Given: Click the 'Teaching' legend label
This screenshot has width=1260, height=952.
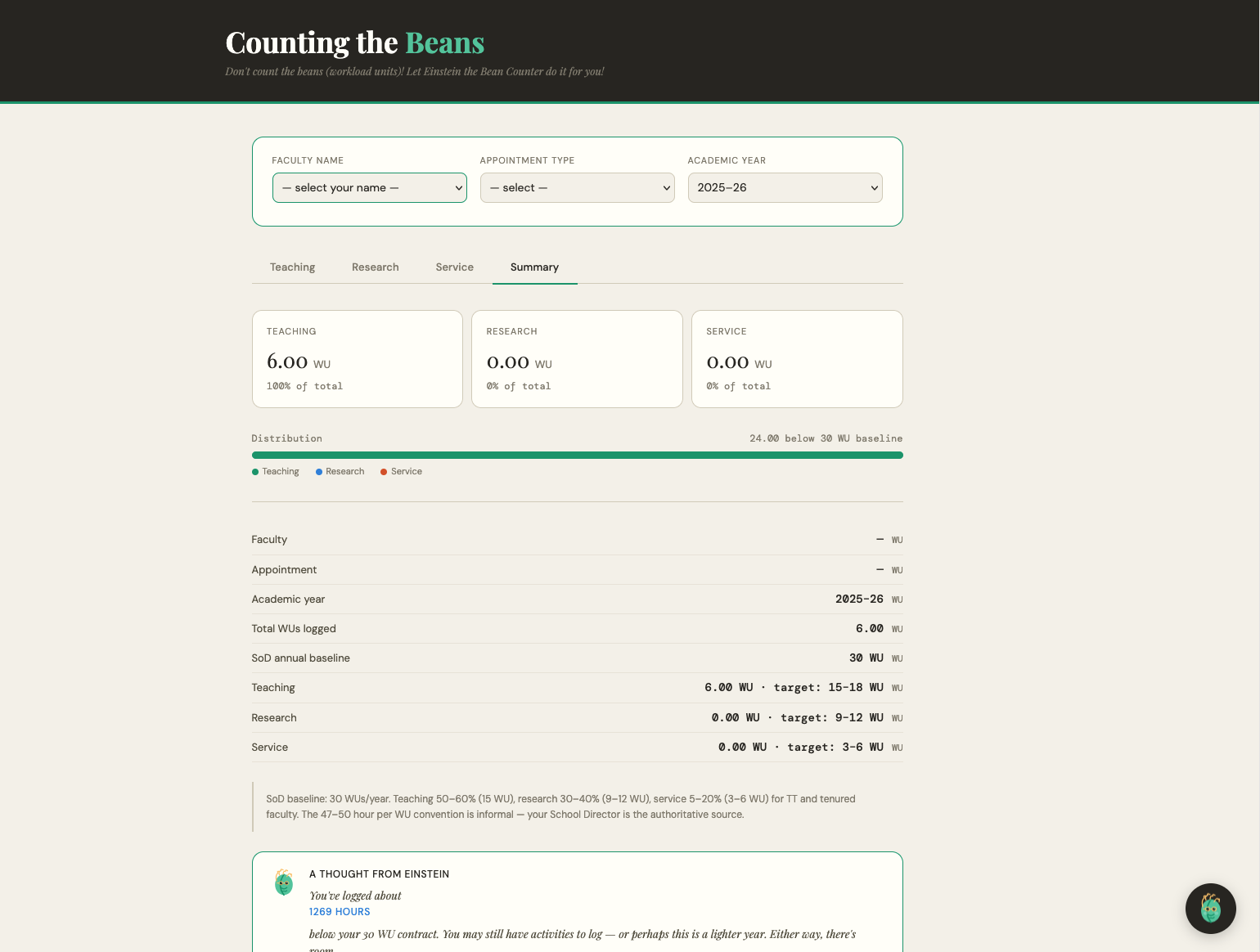Looking at the screenshot, I should pyautogui.click(x=281, y=472).
